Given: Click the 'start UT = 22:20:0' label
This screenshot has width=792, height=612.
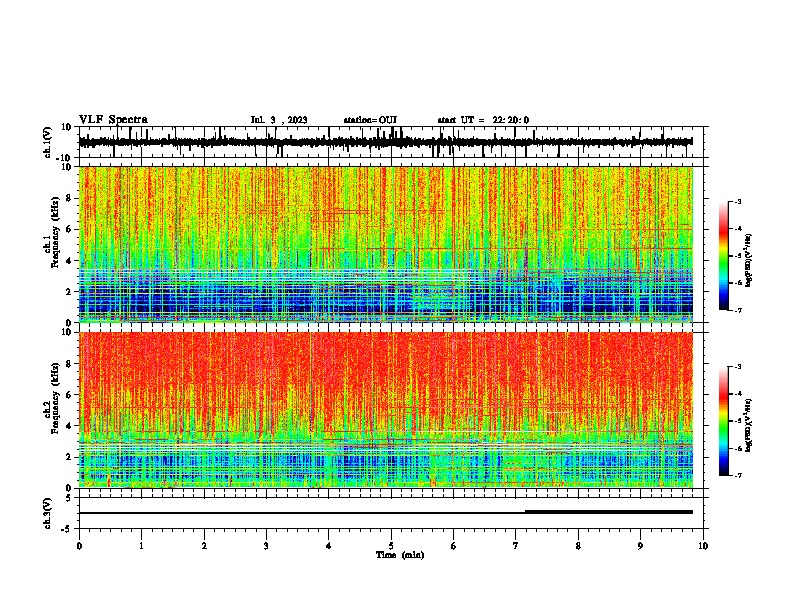Looking at the screenshot, I should coord(483,120).
